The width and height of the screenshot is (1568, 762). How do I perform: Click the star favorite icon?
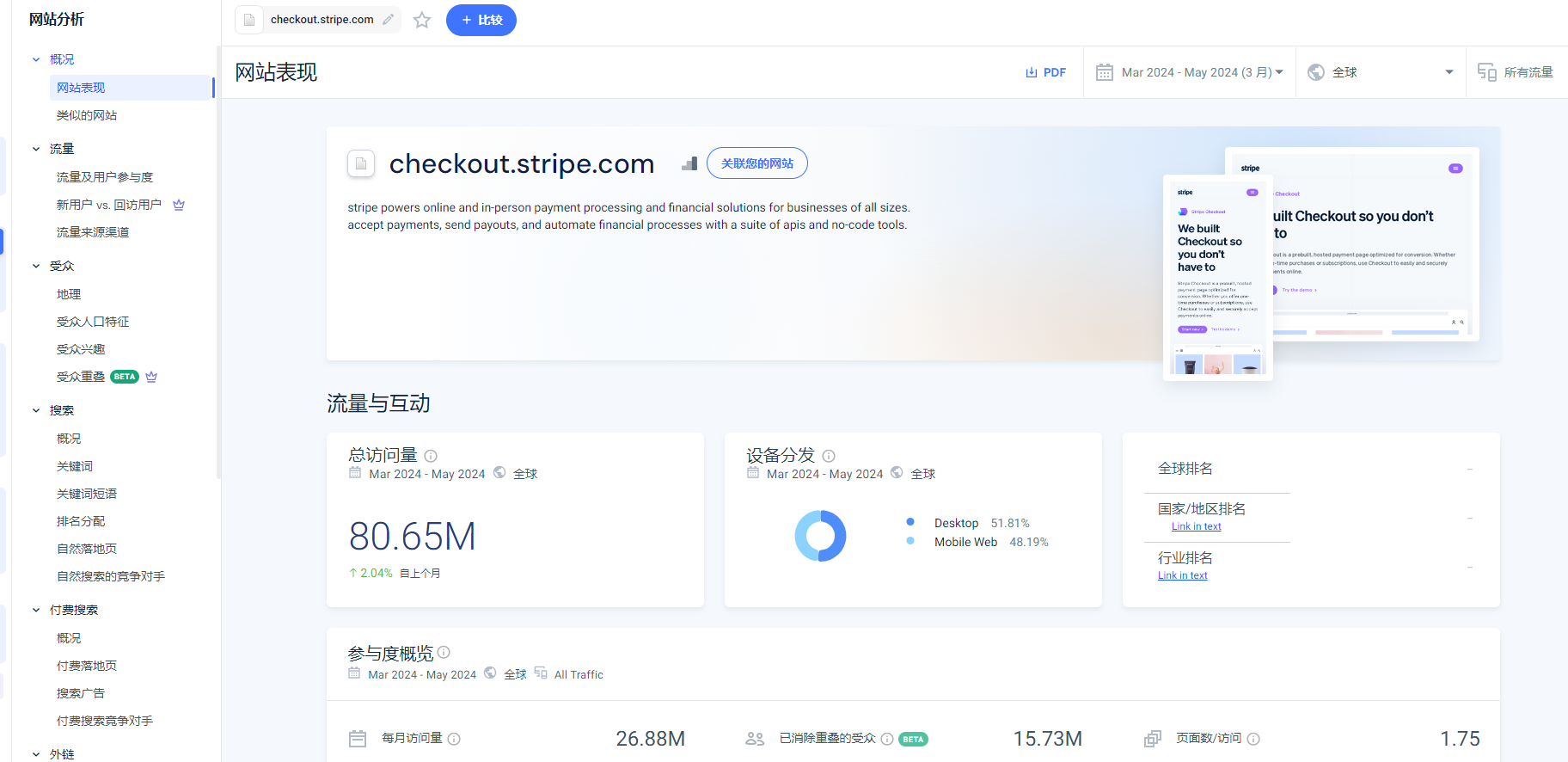tap(421, 20)
